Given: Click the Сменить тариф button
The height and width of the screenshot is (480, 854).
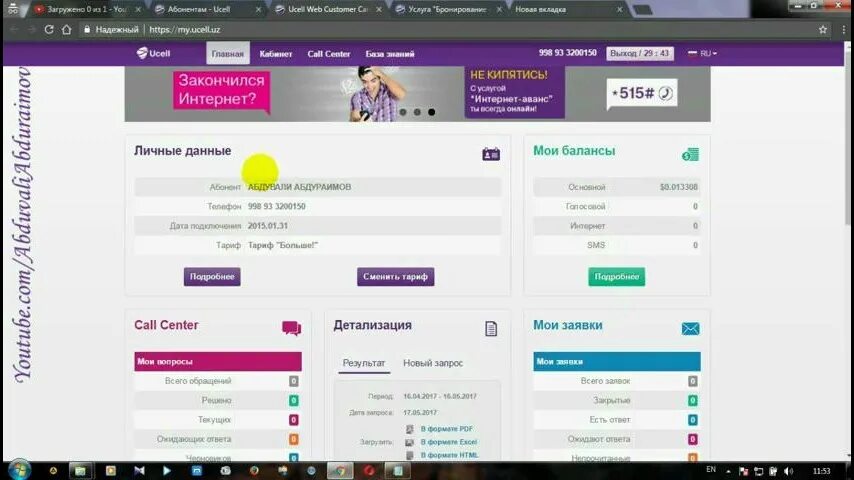Looking at the screenshot, I should coord(395,276).
